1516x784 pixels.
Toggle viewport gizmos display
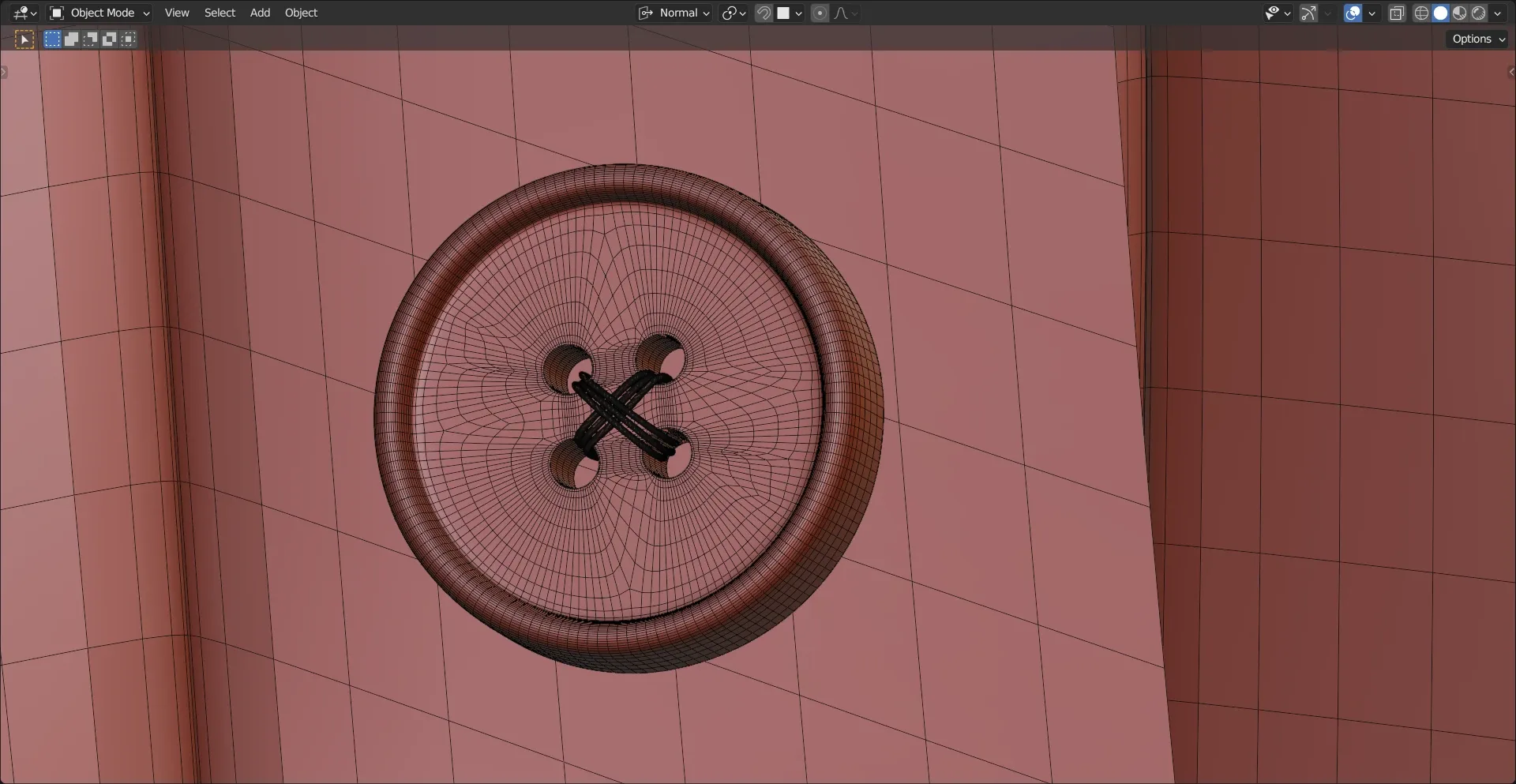pyautogui.click(x=1309, y=13)
